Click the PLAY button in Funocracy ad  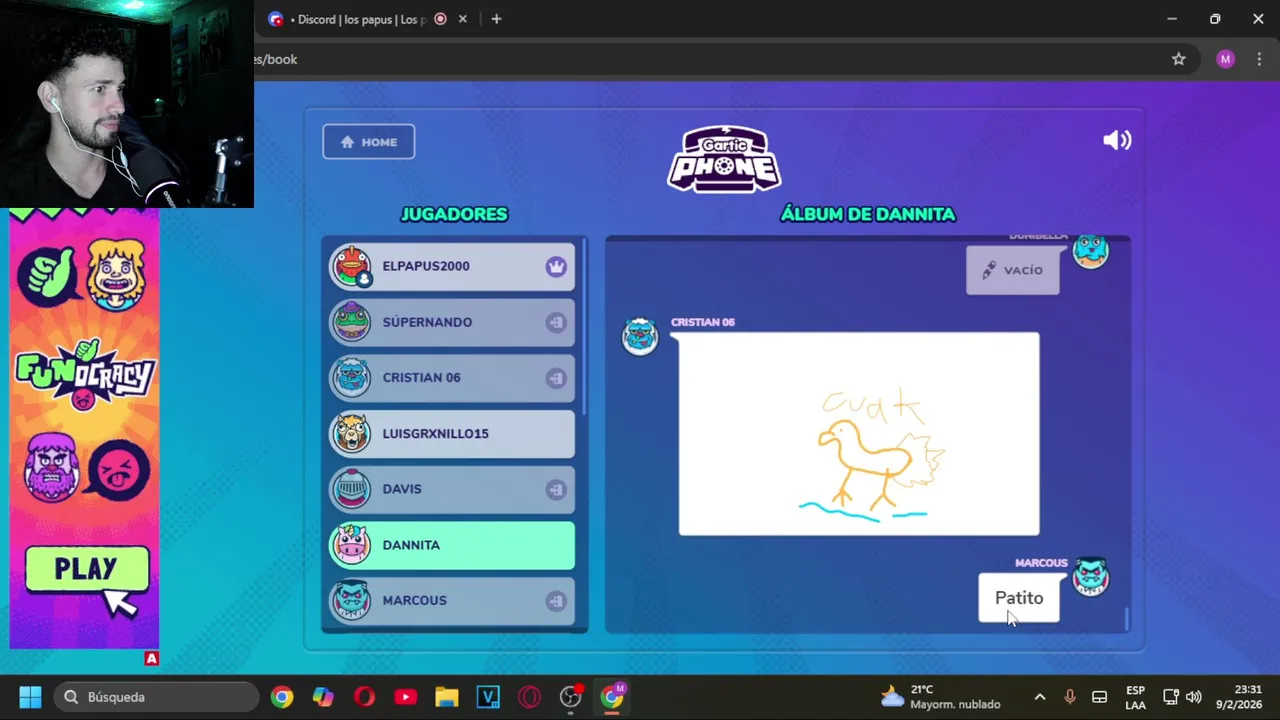pos(87,569)
